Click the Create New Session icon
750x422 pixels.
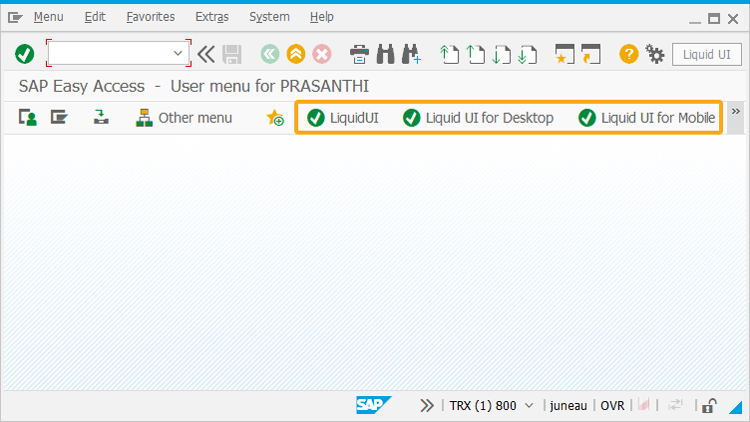tap(564, 54)
